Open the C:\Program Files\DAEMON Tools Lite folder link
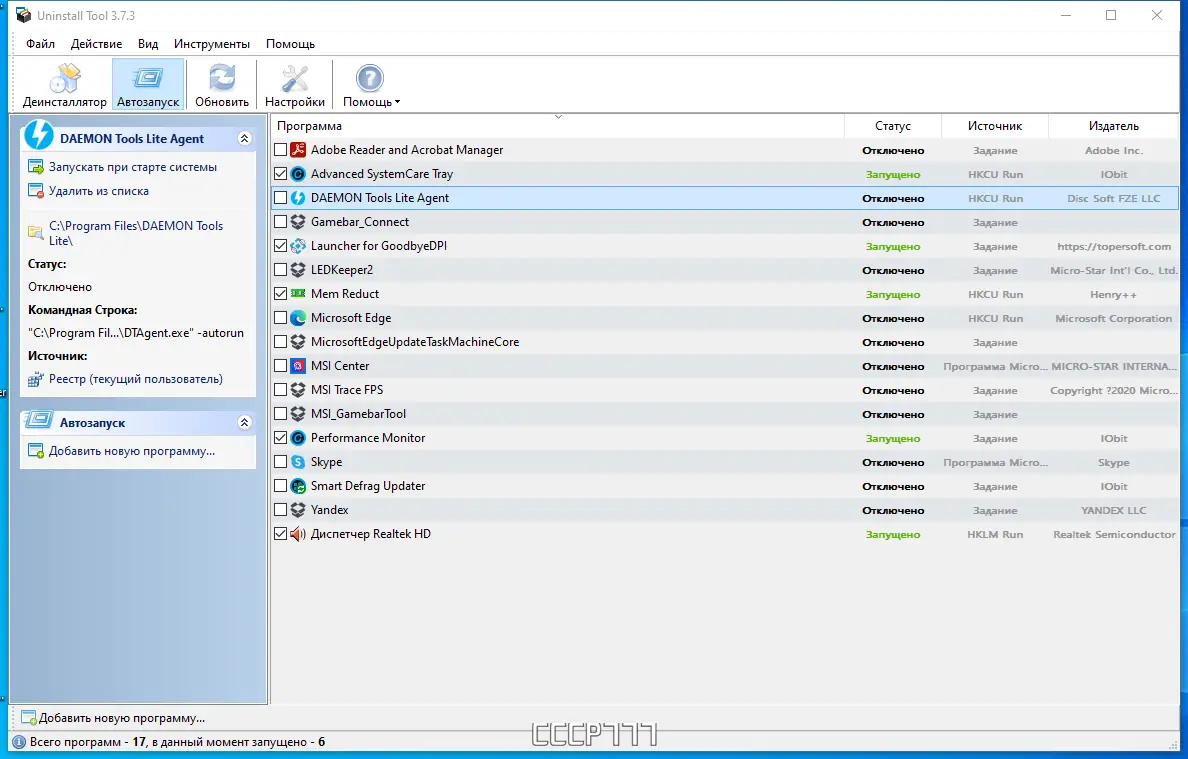Viewport: 1188px width, 759px height. 136,233
